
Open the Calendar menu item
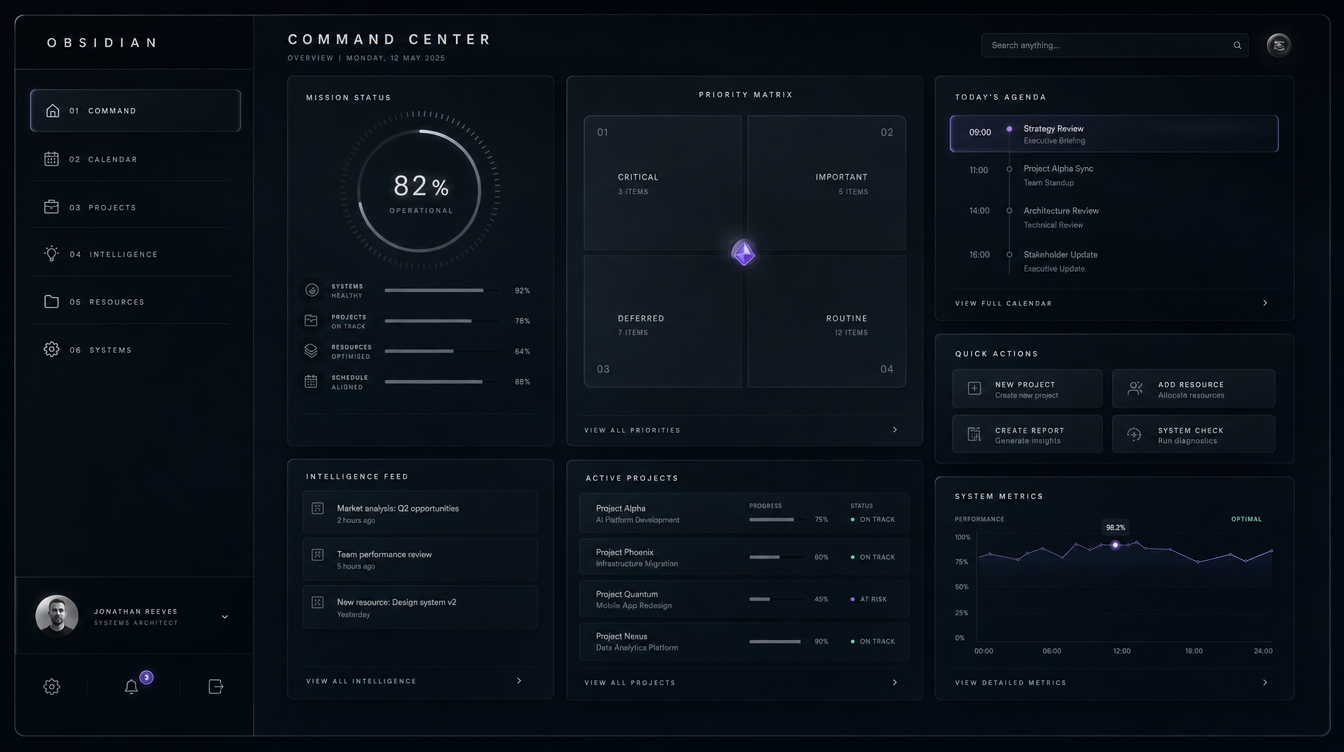point(135,159)
